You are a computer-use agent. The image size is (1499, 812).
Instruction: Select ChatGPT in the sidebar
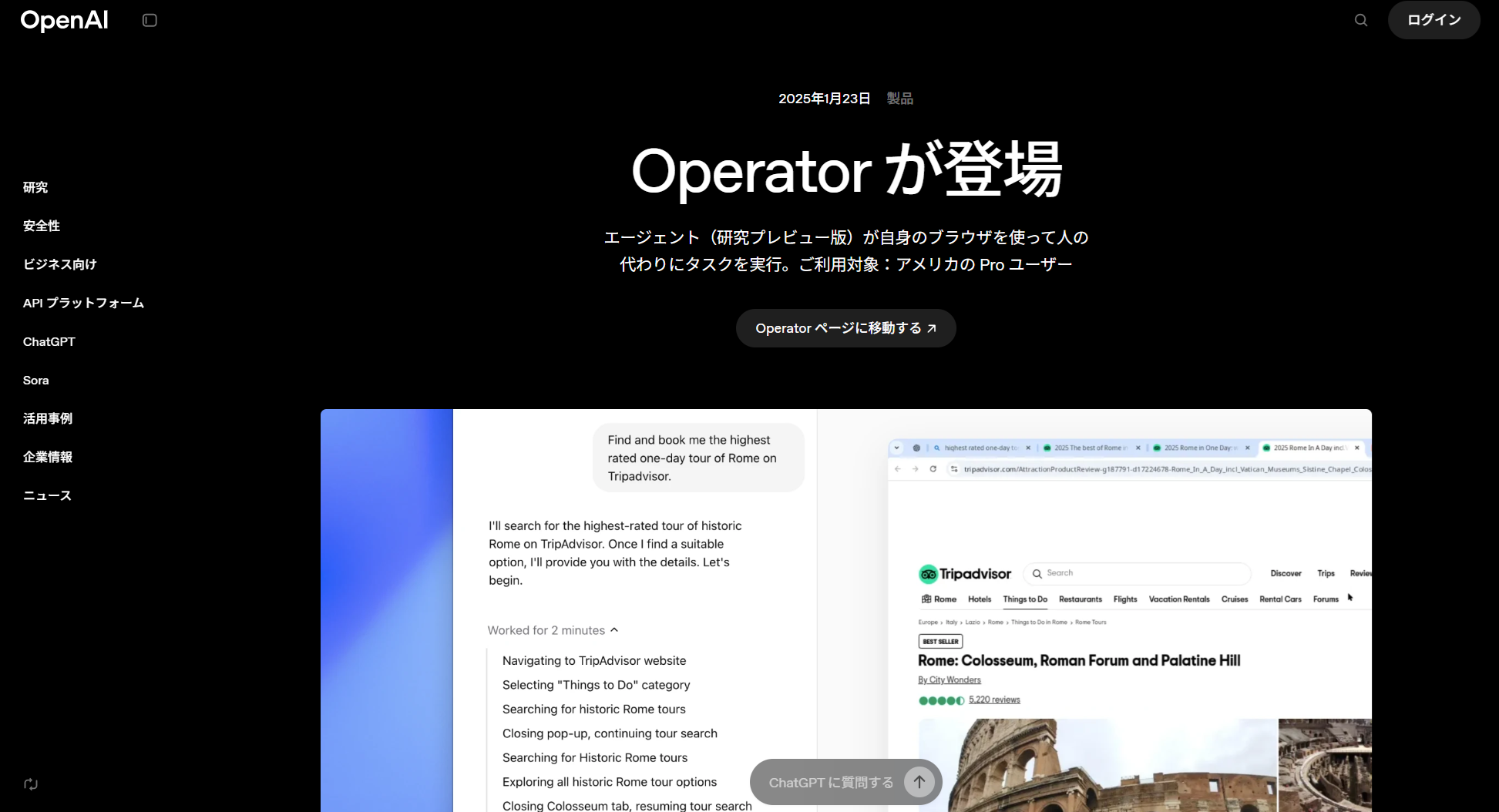pyautogui.click(x=49, y=341)
